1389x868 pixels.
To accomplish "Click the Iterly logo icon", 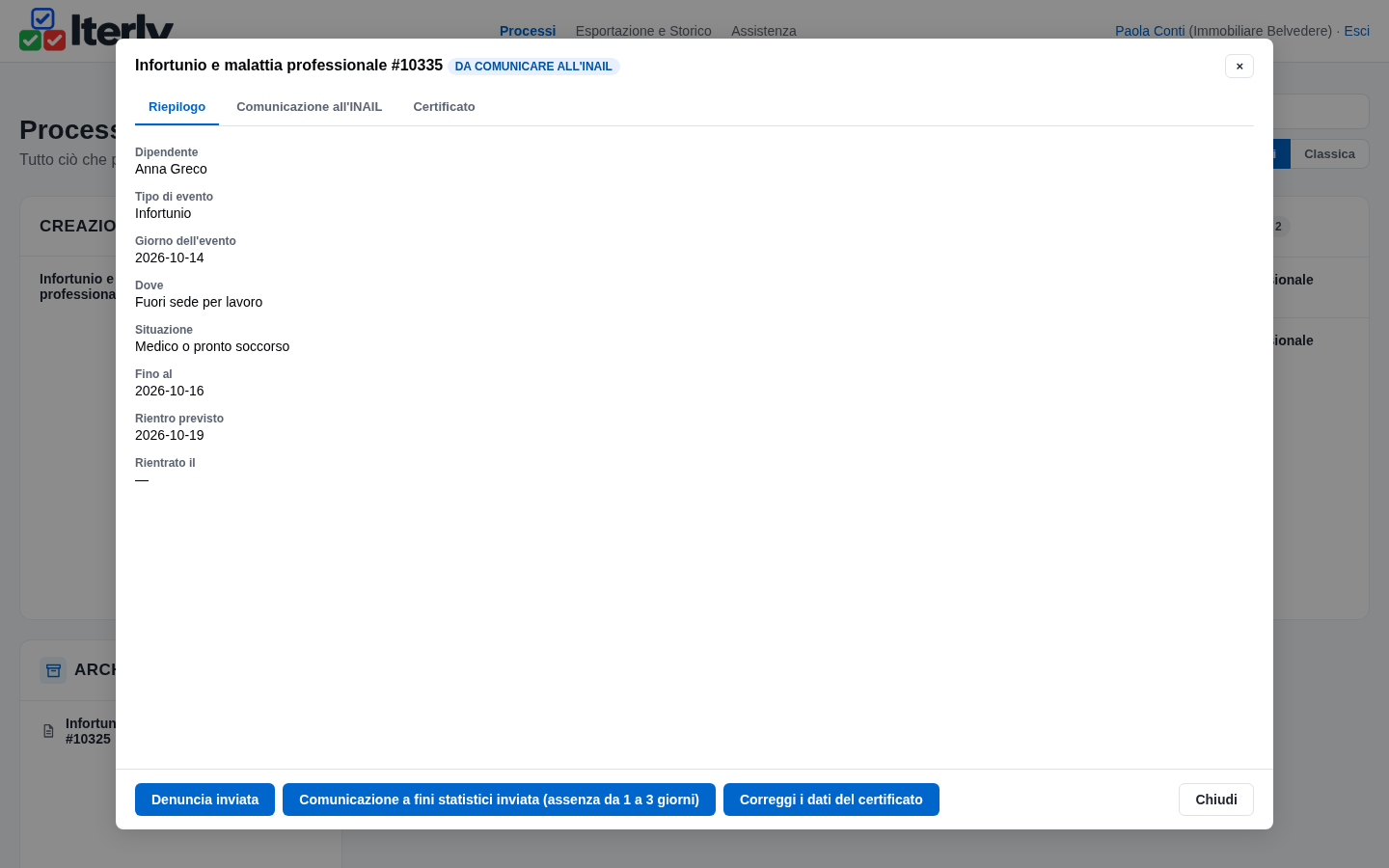I will [x=42, y=29].
